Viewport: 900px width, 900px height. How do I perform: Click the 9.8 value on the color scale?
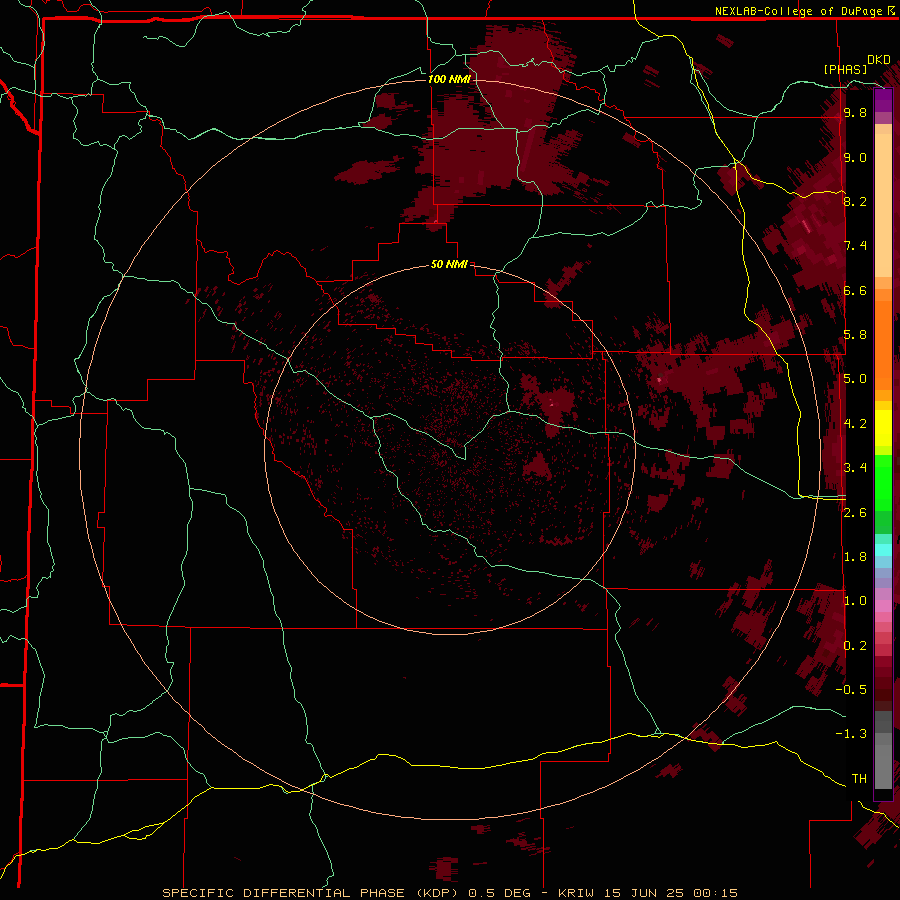[x=855, y=112]
